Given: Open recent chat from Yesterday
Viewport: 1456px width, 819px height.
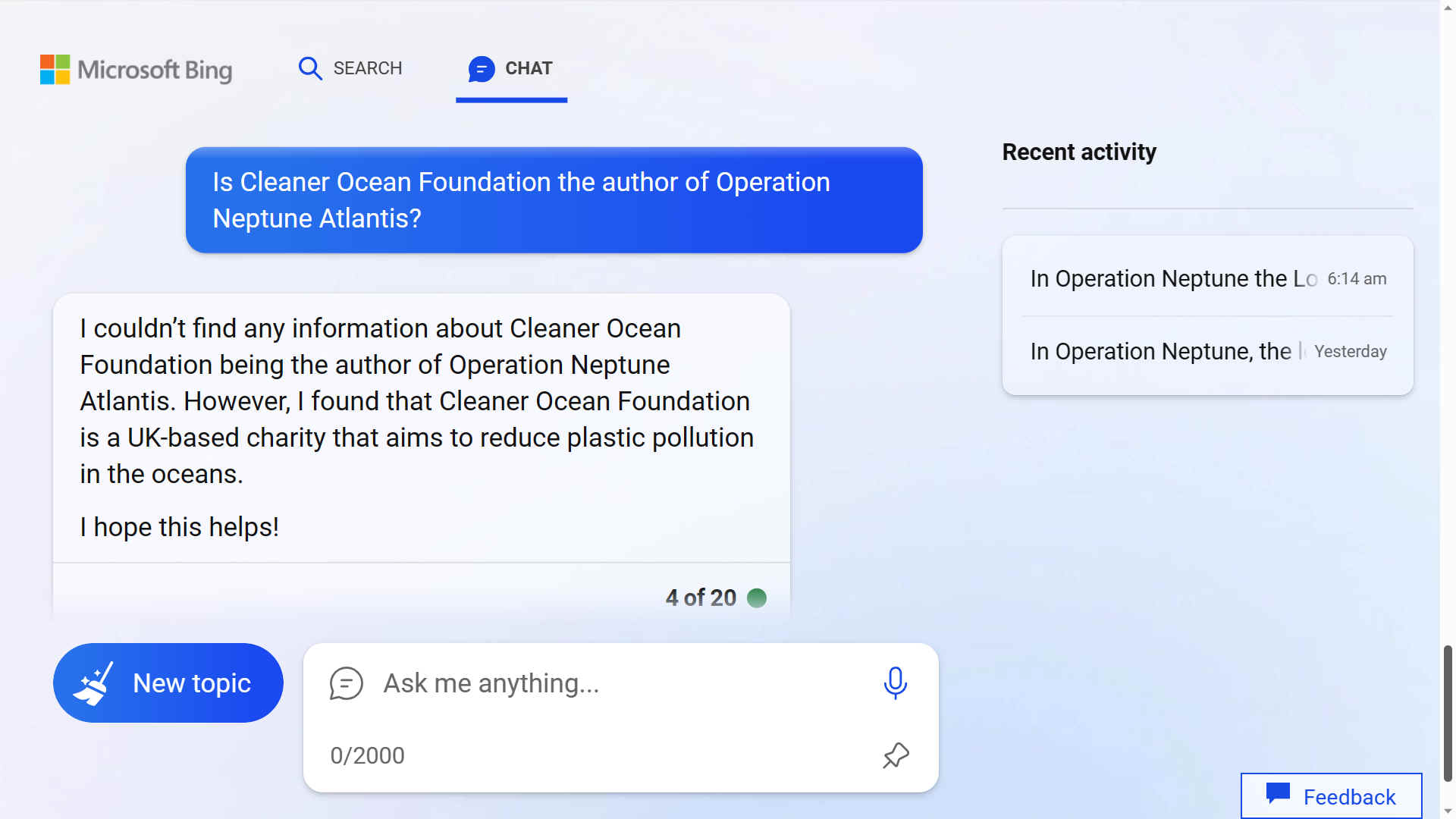Looking at the screenshot, I should pyautogui.click(x=1208, y=352).
